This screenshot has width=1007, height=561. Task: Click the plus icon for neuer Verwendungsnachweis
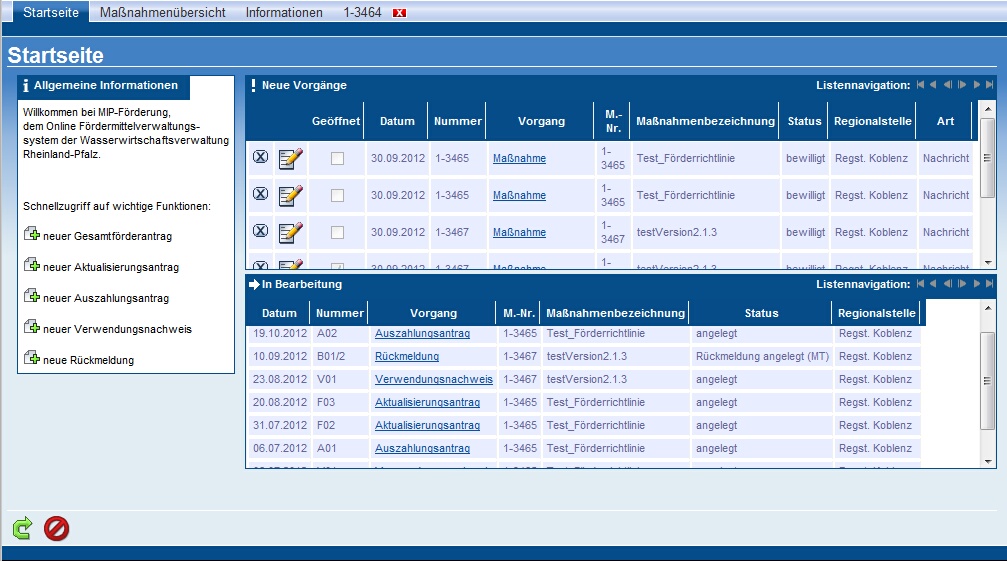coord(31,326)
